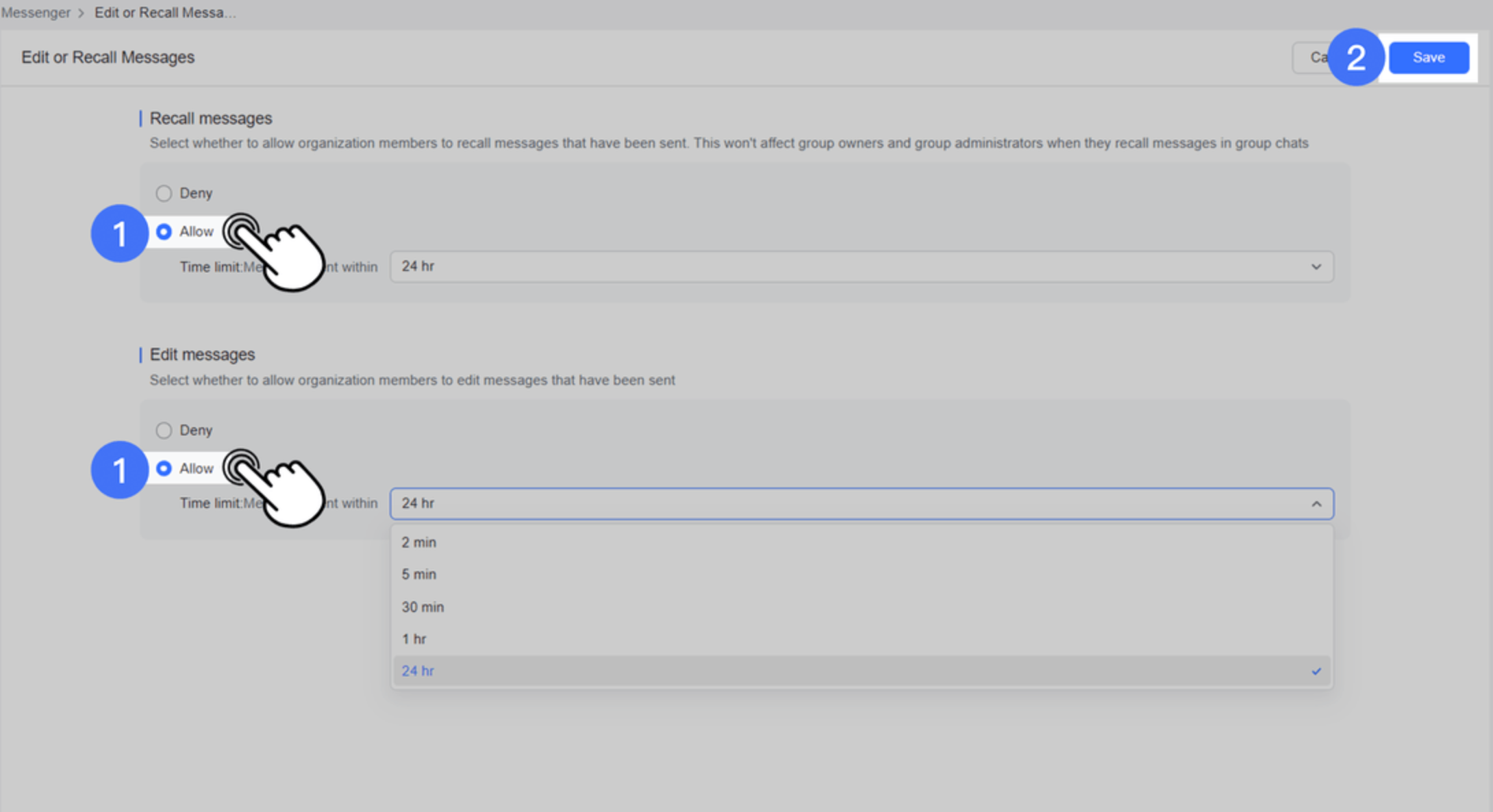
Task: Click the down chevron on recall time selector
Action: point(1316,266)
